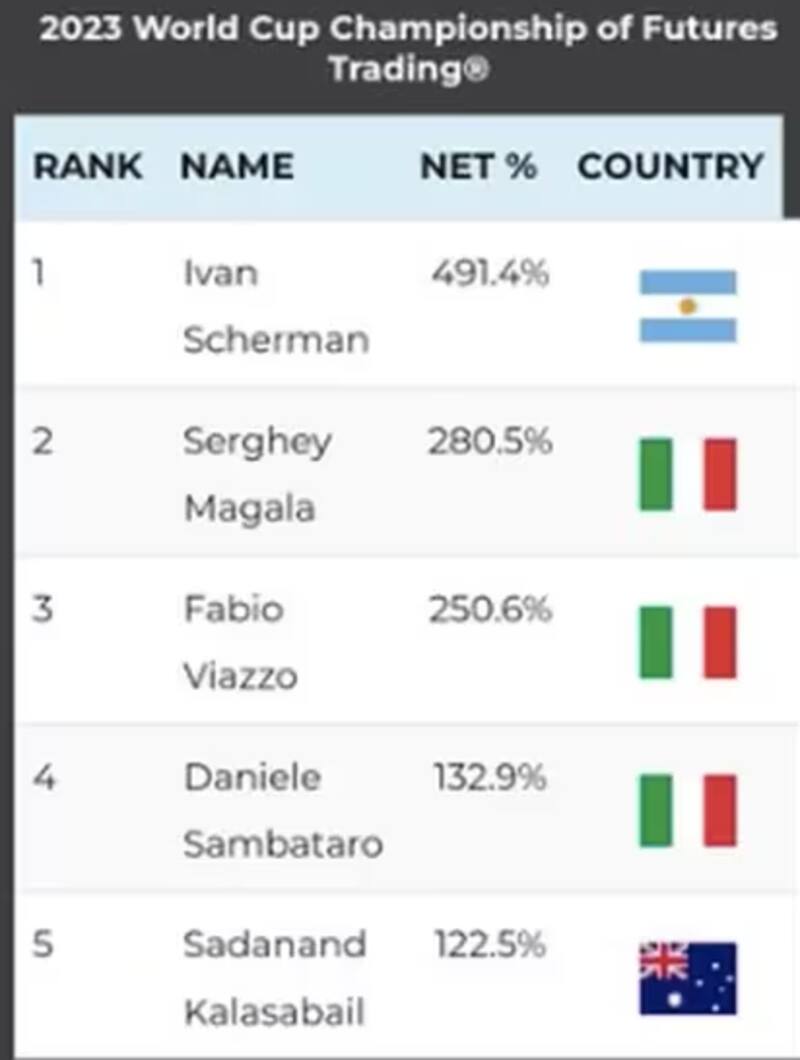Select the name Fabio Viazzo
This screenshot has width=800, height=1060.
(240, 642)
